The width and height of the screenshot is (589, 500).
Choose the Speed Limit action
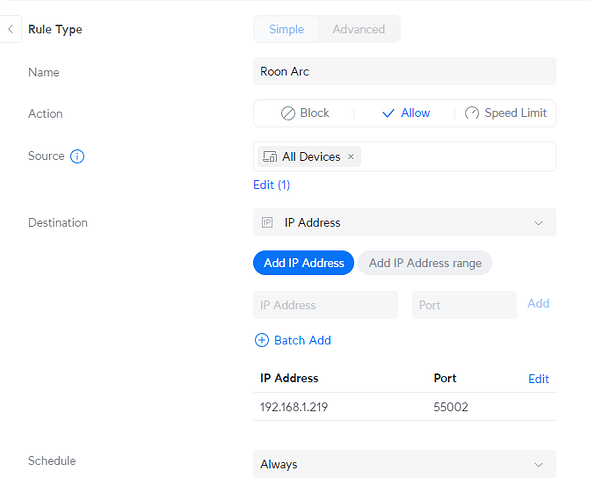[506, 113]
